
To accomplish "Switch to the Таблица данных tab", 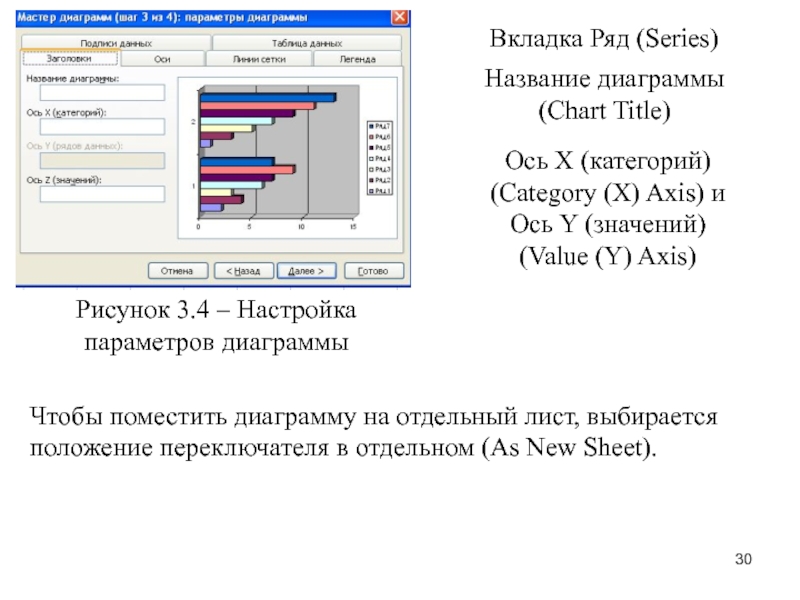I will click(306, 44).
